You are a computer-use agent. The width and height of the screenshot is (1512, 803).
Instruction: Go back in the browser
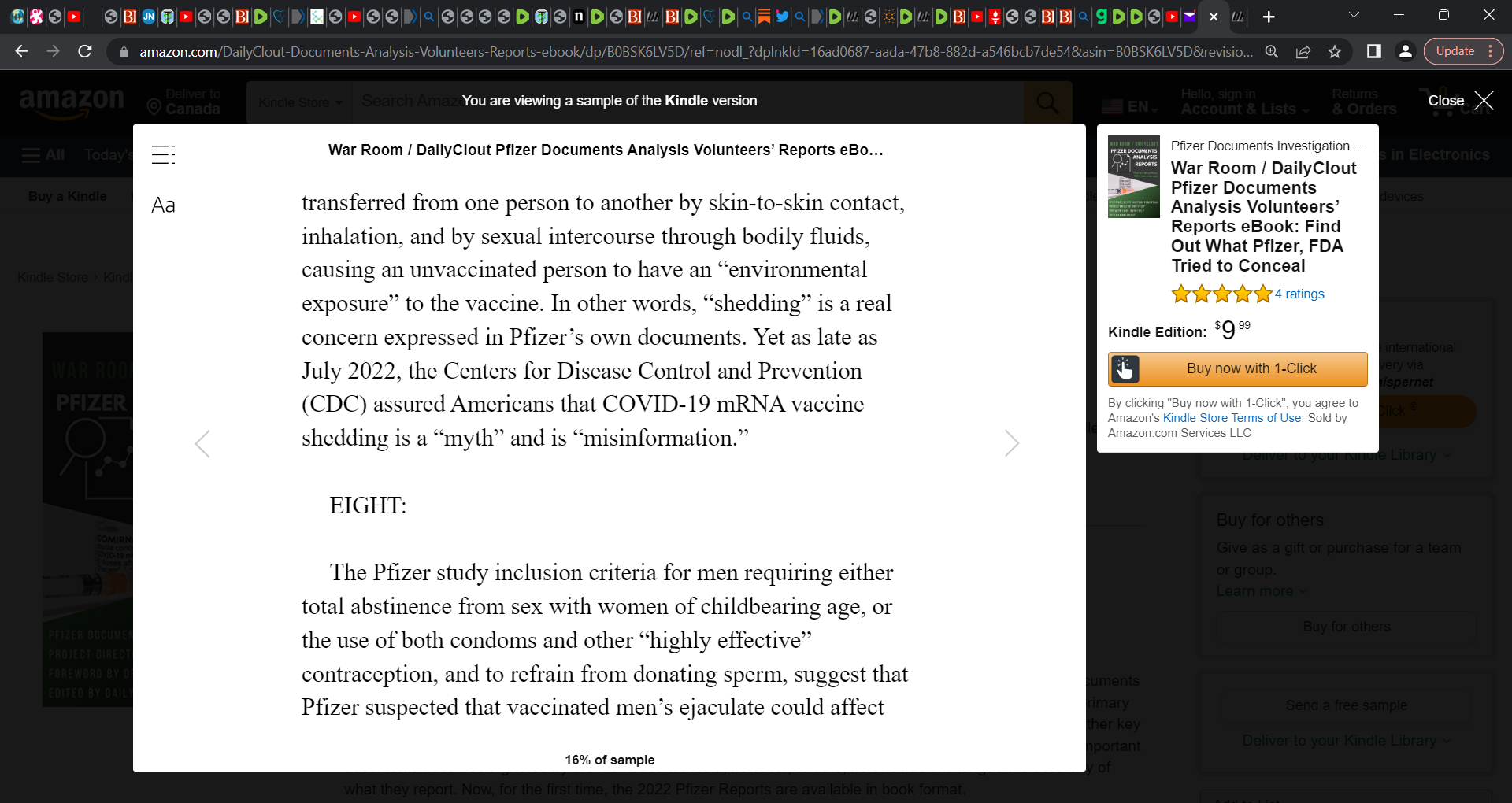(21, 51)
